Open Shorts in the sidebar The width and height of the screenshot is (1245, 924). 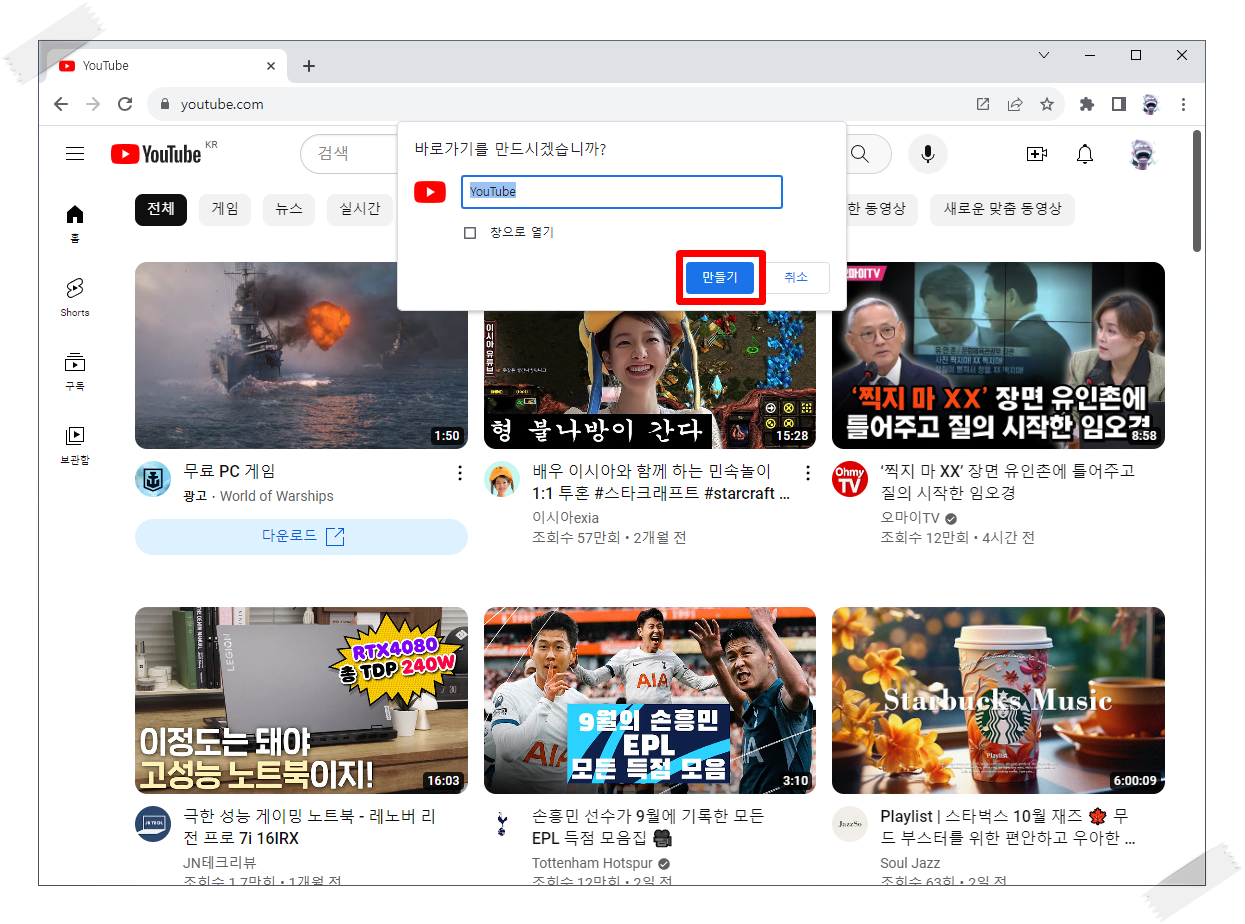pos(75,298)
